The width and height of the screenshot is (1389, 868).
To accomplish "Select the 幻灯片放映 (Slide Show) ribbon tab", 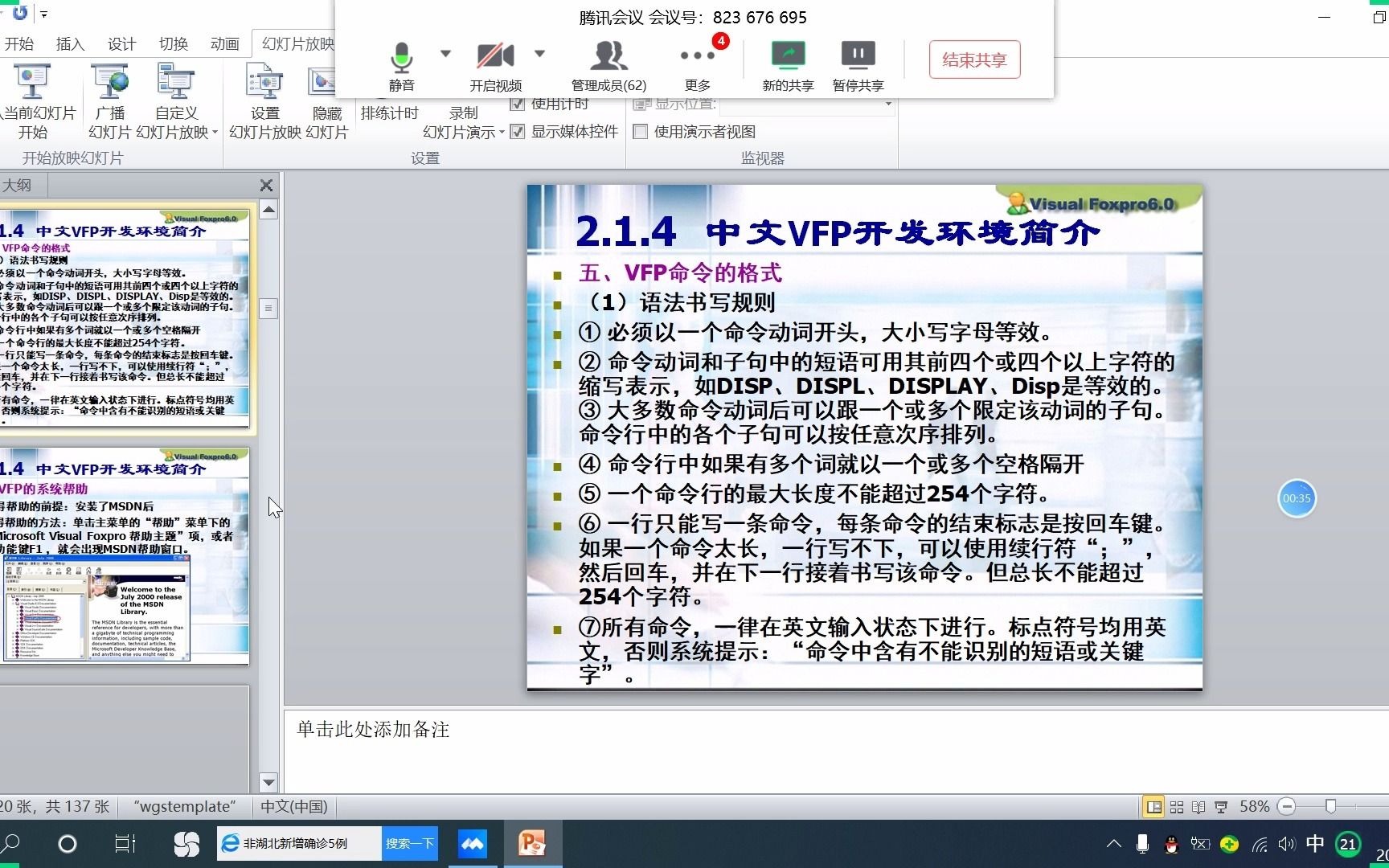I will (296, 44).
